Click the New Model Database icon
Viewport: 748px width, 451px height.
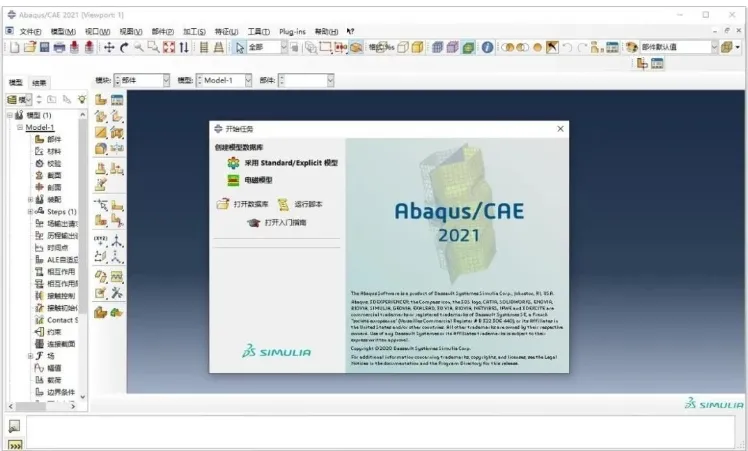pyautogui.click(x=15, y=47)
